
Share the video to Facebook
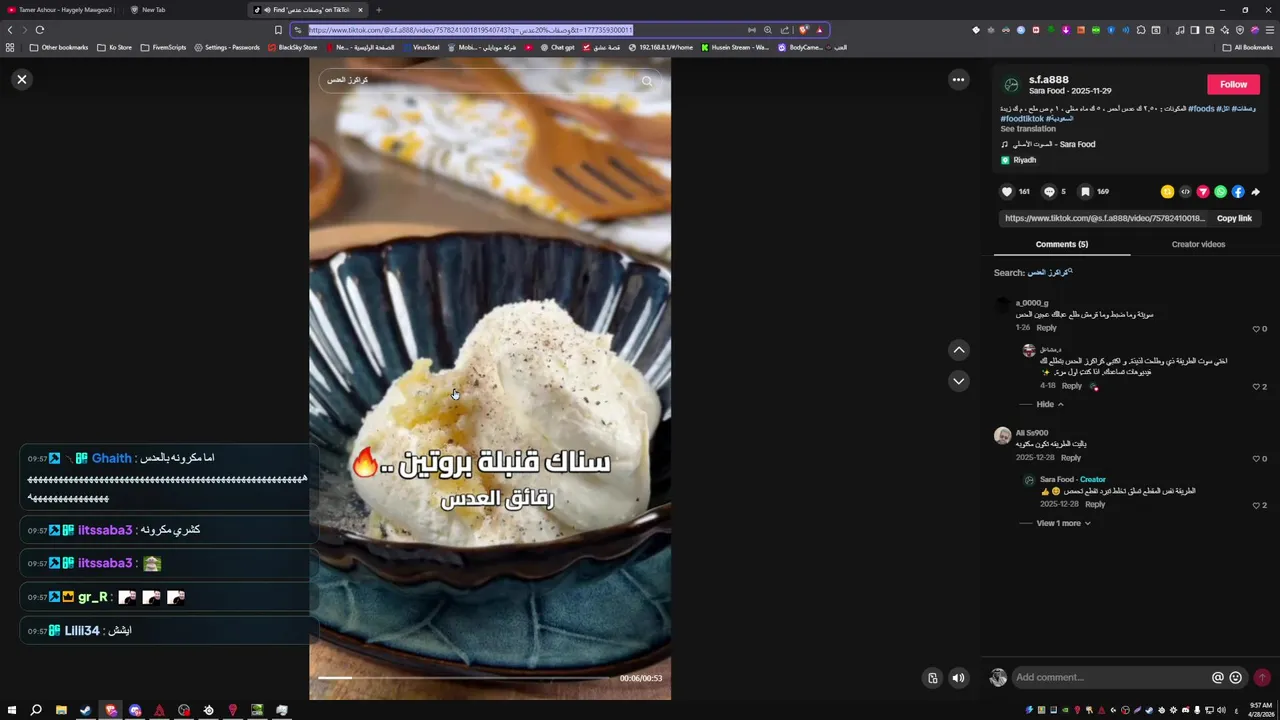[x=1238, y=191]
